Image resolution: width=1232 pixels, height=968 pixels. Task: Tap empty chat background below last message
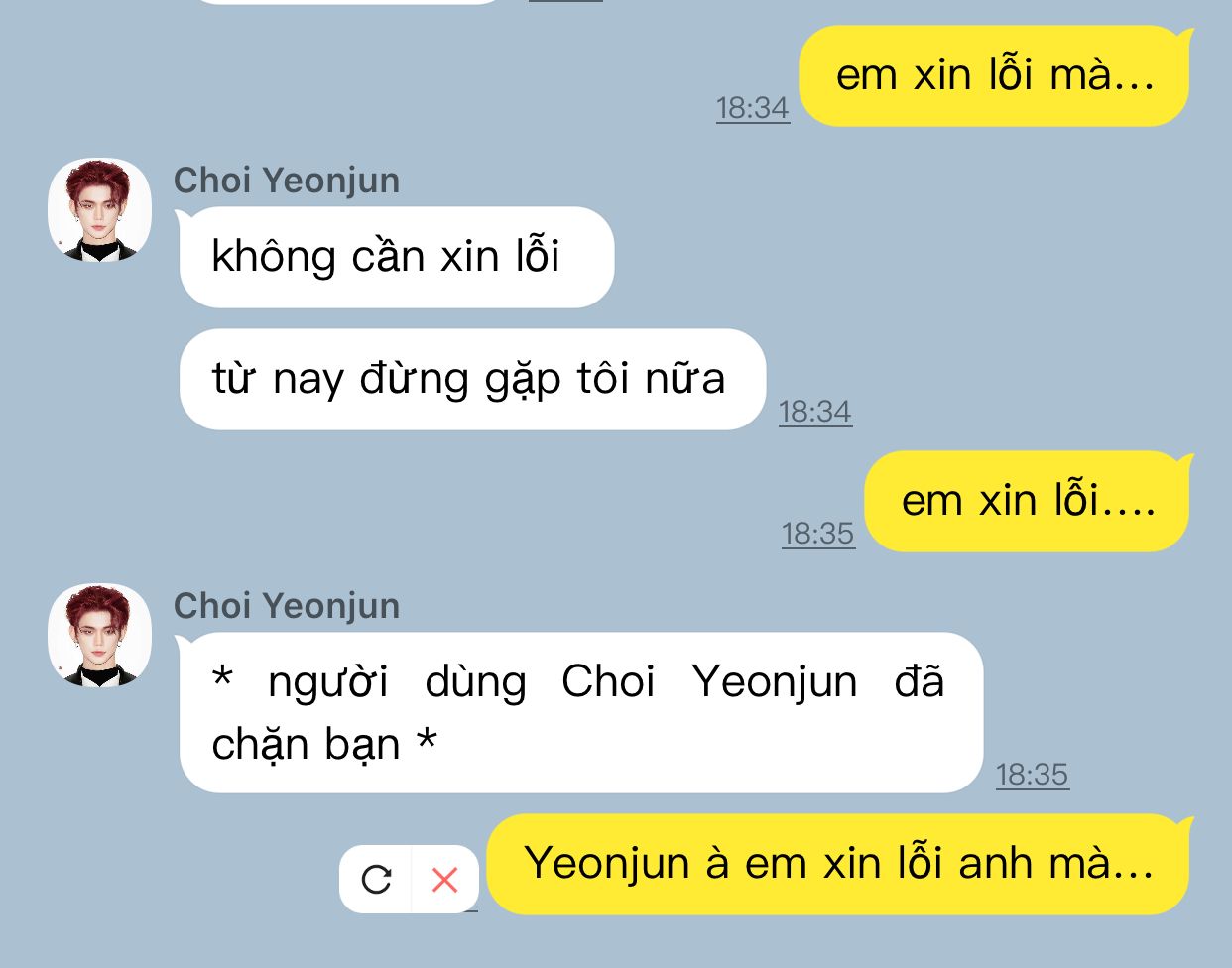pyautogui.click(x=615, y=942)
